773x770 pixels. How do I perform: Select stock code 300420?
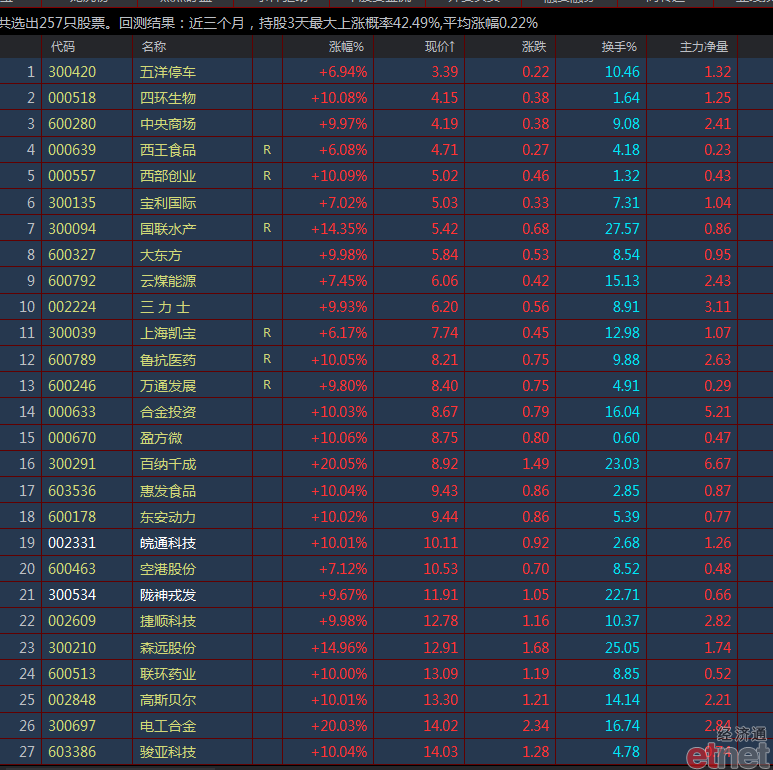[72, 72]
